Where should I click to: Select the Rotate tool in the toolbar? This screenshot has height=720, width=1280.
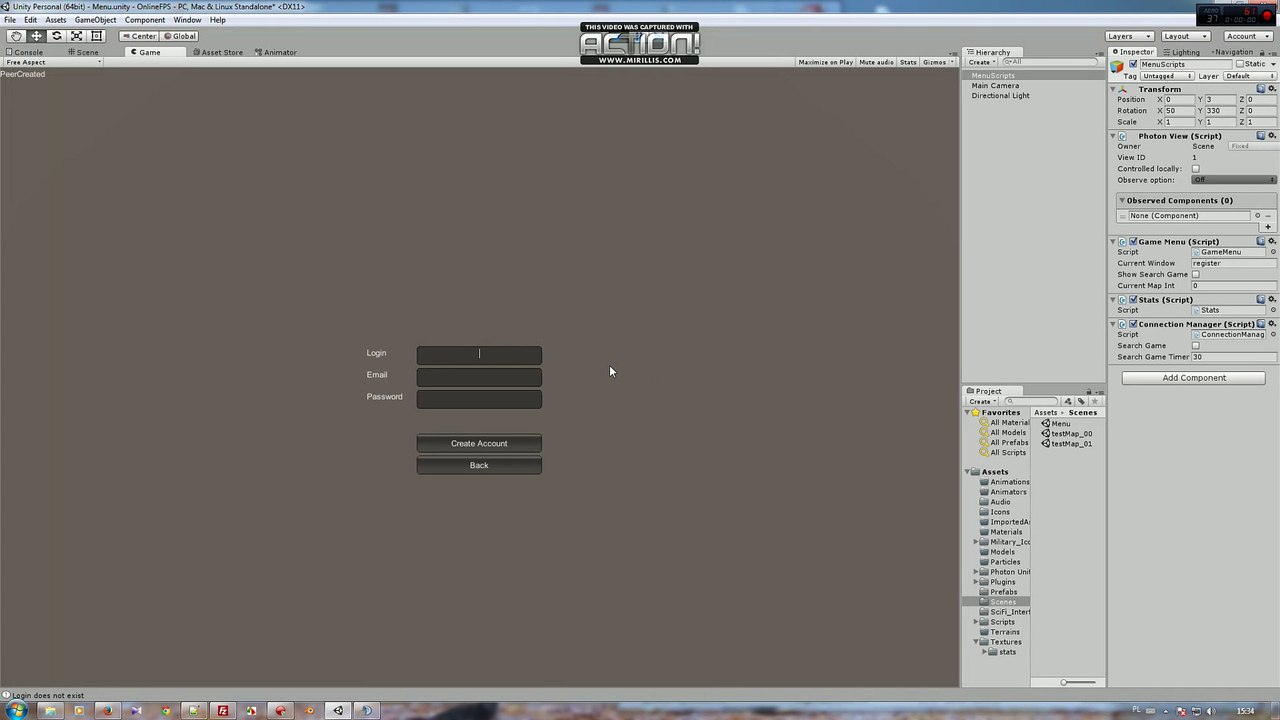pyautogui.click(x=56, y=36)
